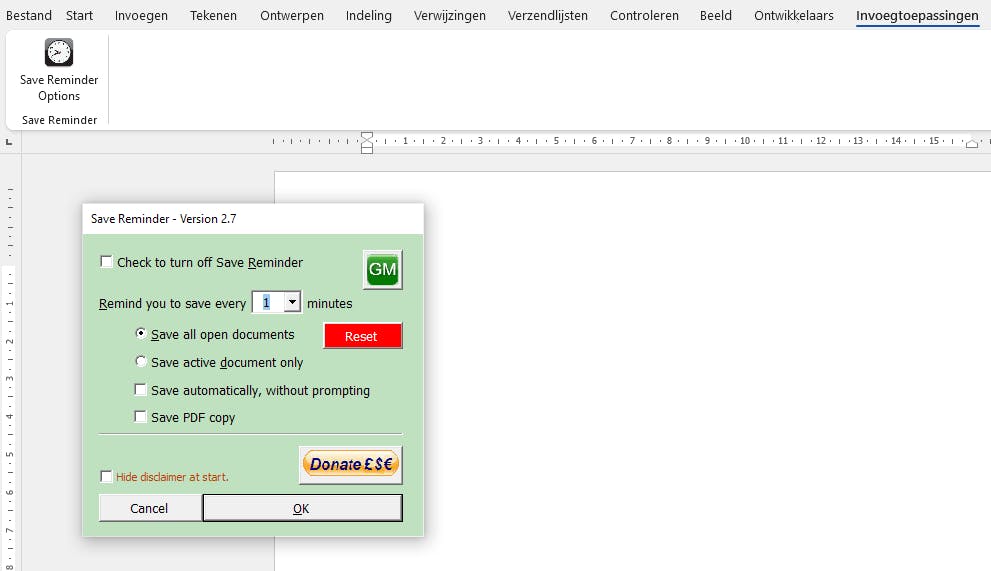Click the 'minutes' label text
991x571 pixels.
click(x=329, y=304)
